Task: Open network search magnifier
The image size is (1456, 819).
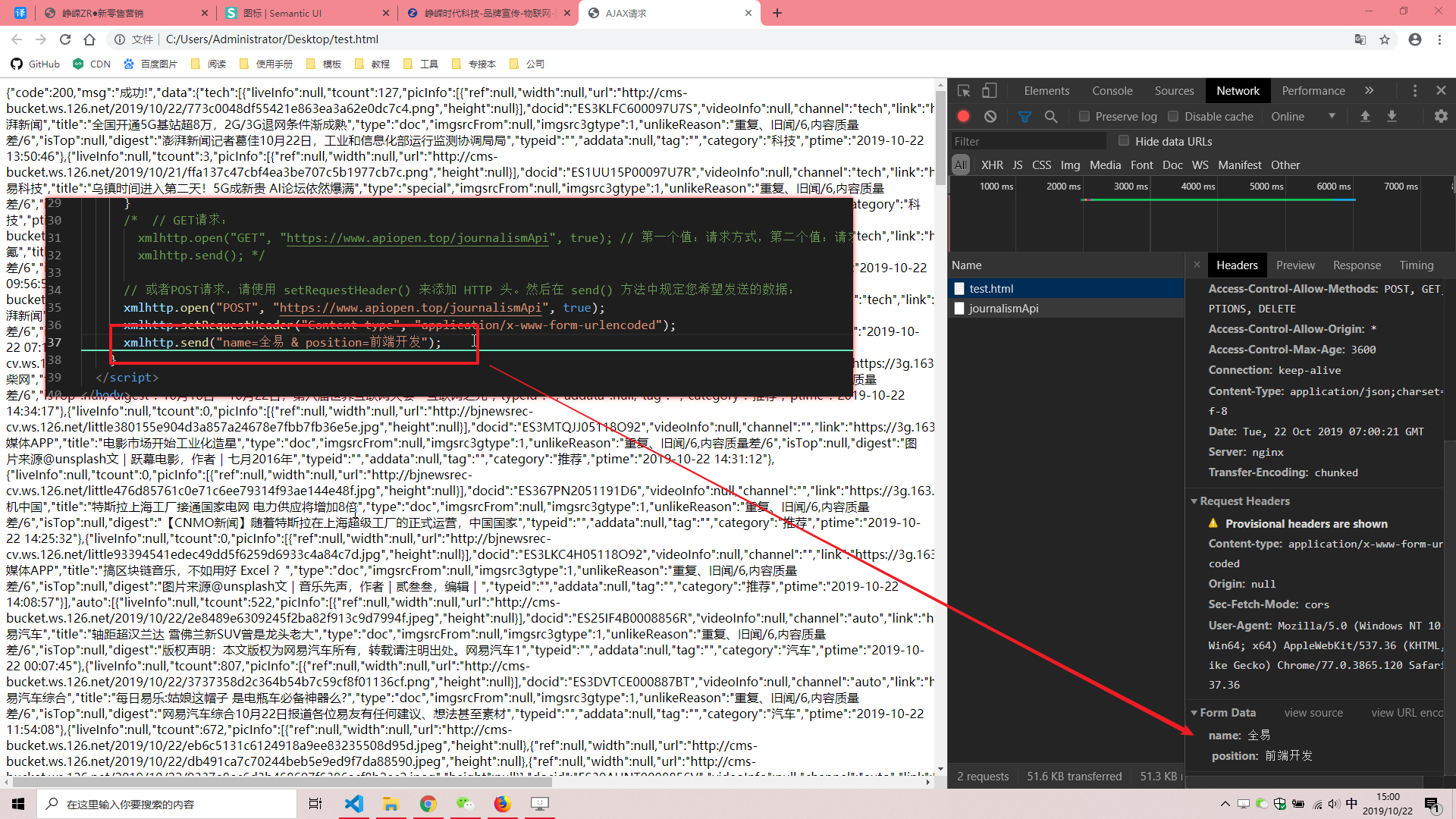Action: (1051, 116)
